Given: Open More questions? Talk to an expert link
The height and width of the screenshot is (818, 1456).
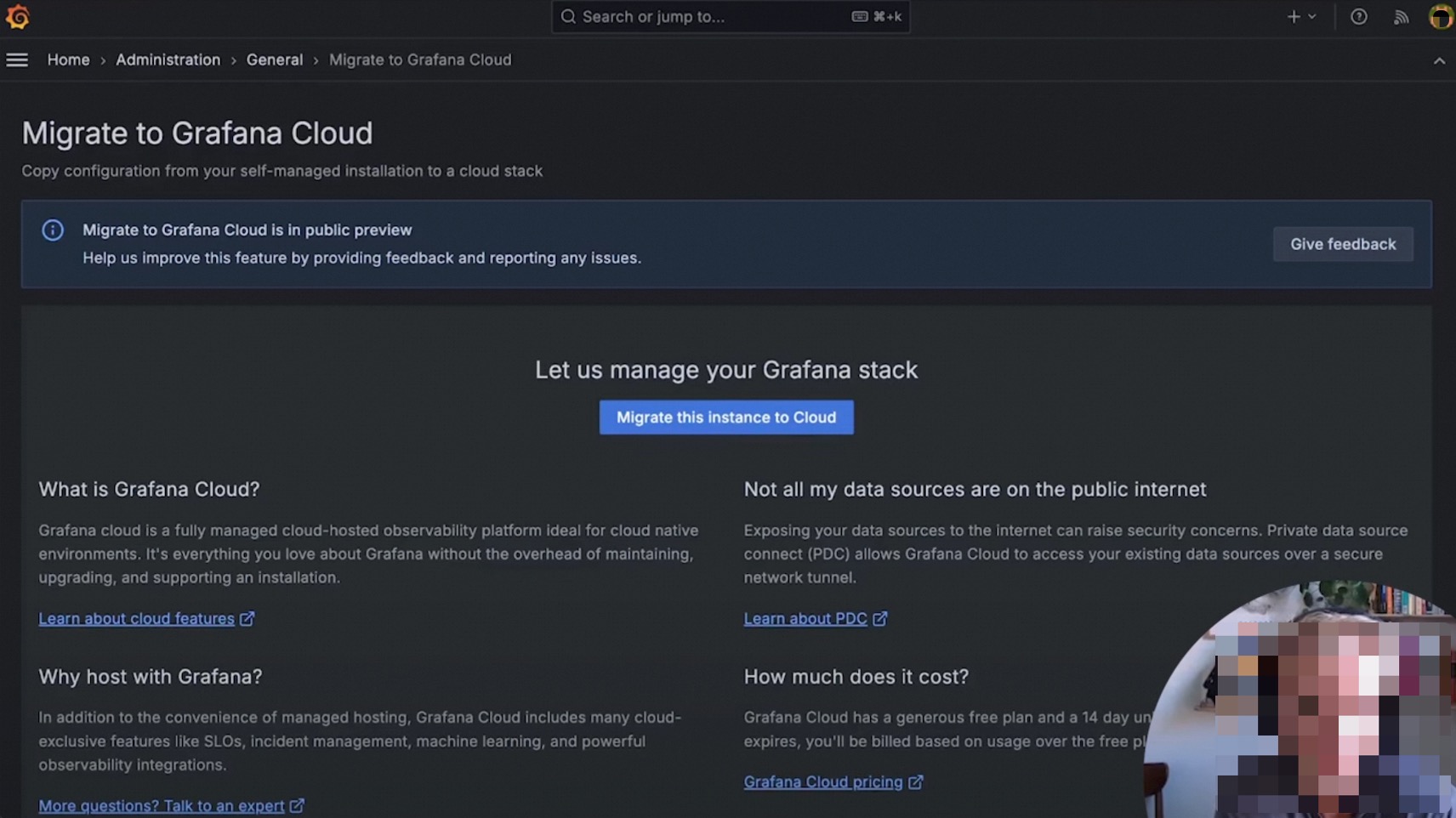Looking at the screenshot, I should 162,805.
